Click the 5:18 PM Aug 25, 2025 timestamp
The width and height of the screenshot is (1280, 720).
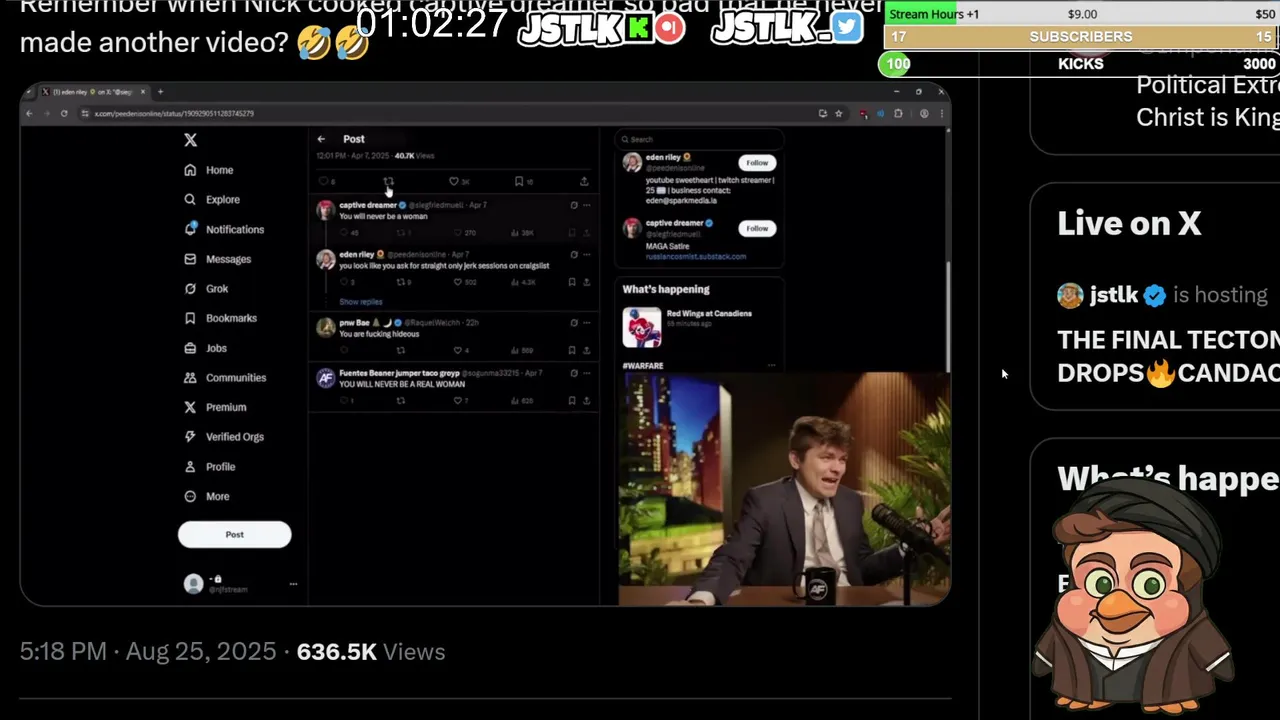[x=148, y=652]
